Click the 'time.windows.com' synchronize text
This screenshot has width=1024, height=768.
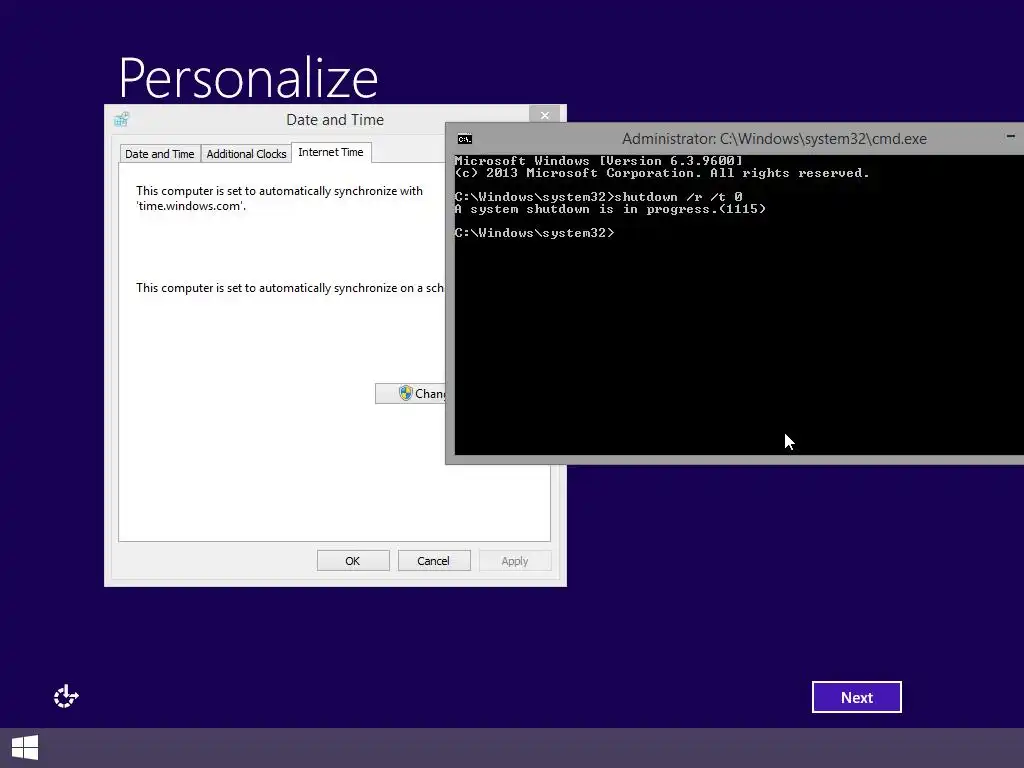pos(280,198)
